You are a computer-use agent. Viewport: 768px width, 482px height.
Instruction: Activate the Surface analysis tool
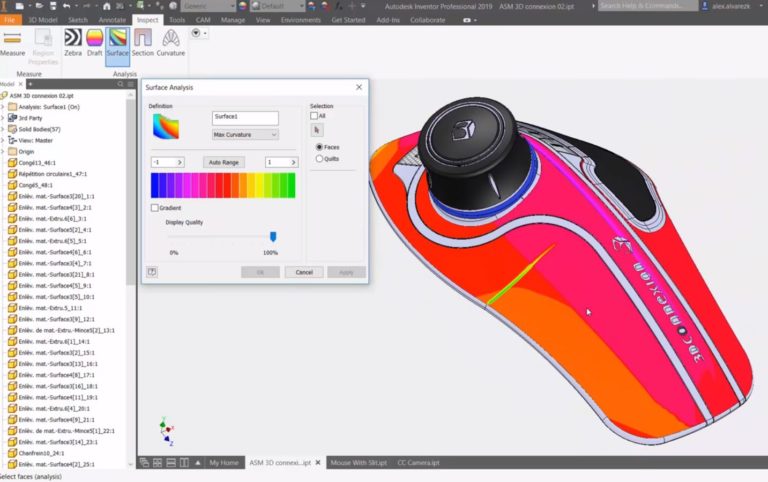[x=118, y=41]
